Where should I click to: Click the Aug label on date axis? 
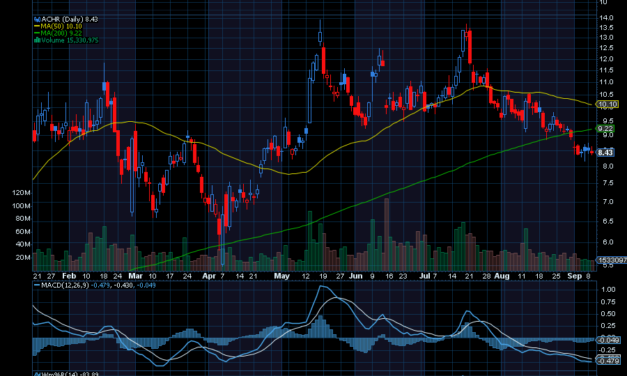tap(502, 276)
